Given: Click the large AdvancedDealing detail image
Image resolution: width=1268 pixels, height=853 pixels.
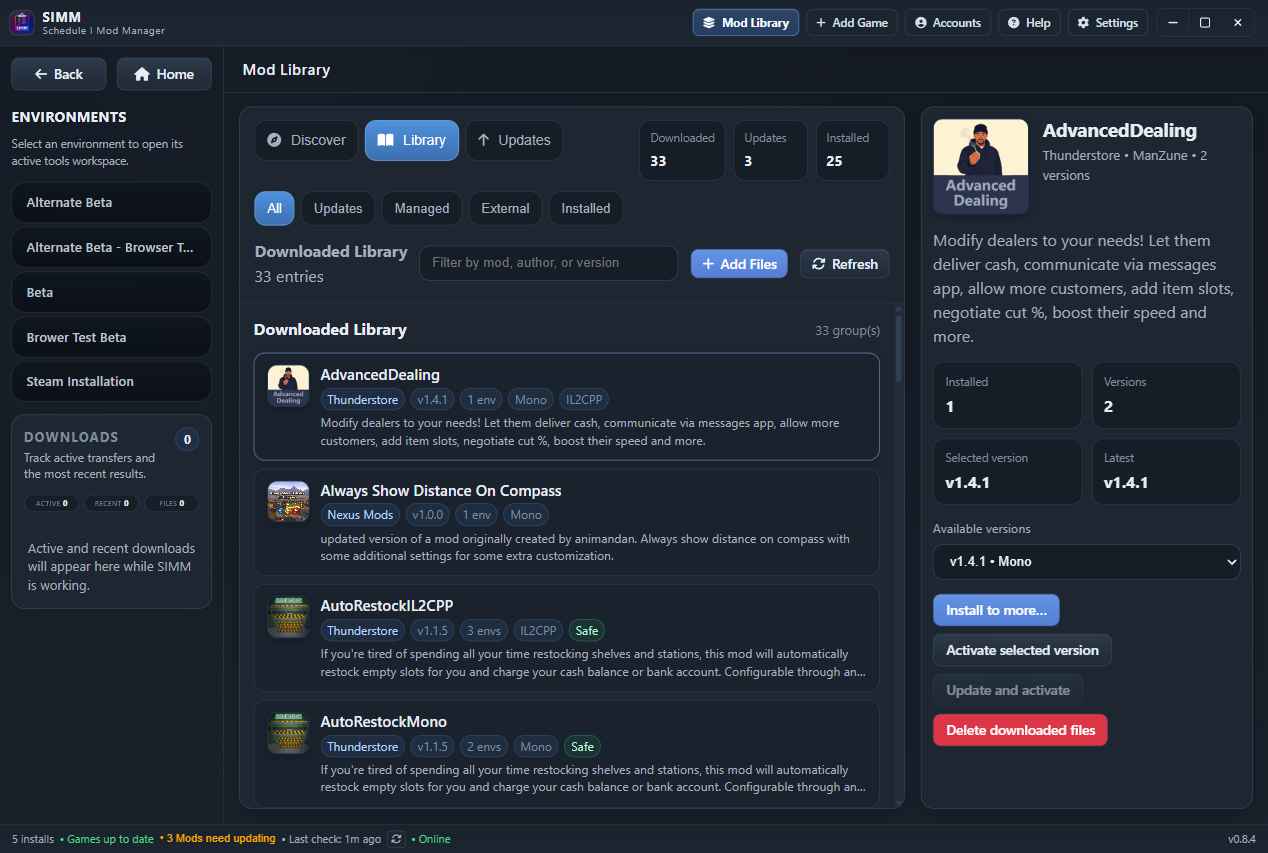Looking at the screenshot, I should [980, 166].
